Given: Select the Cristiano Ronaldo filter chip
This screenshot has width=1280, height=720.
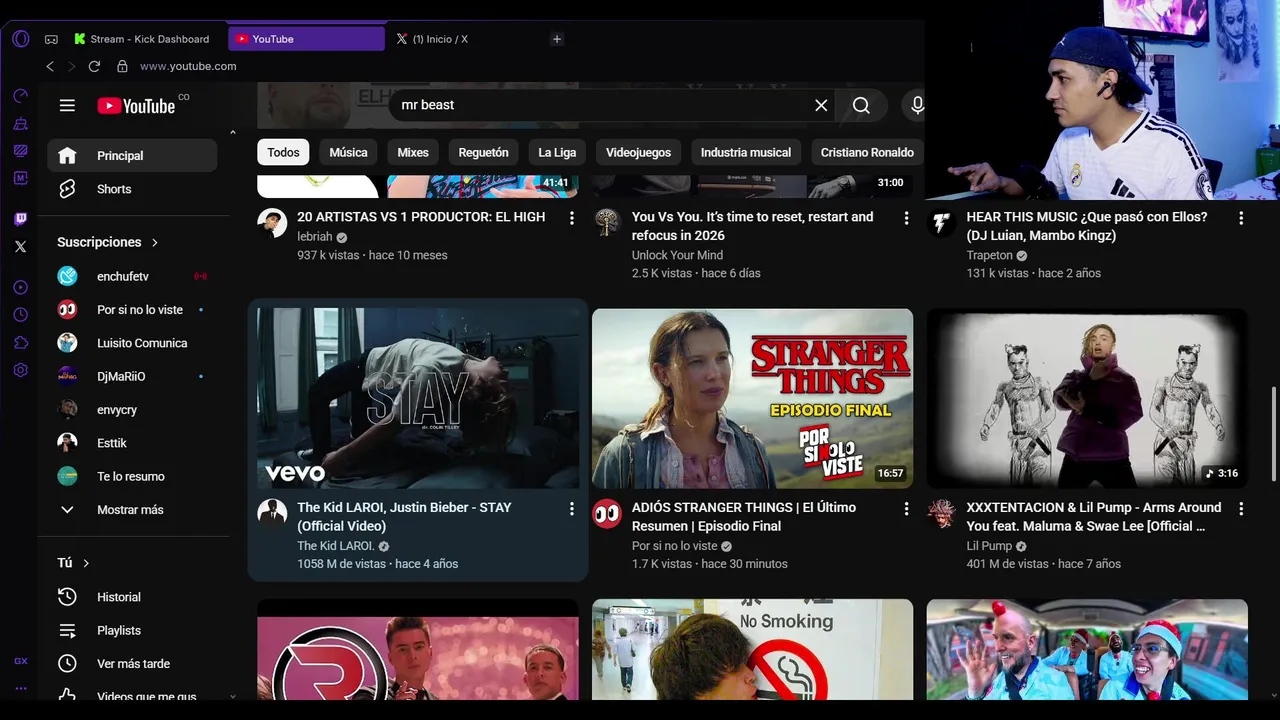Looking at the screenshot, I should 867,152.
